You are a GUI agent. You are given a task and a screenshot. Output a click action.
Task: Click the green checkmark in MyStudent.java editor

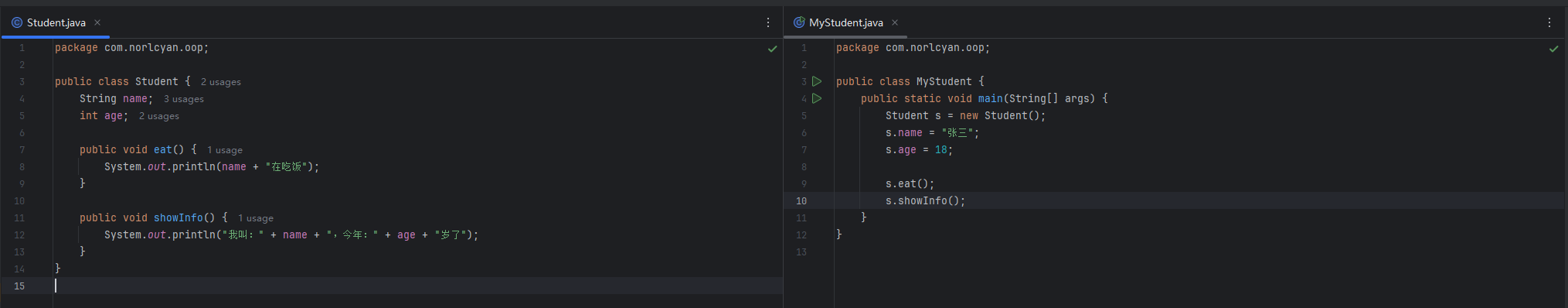point(1553,49)
